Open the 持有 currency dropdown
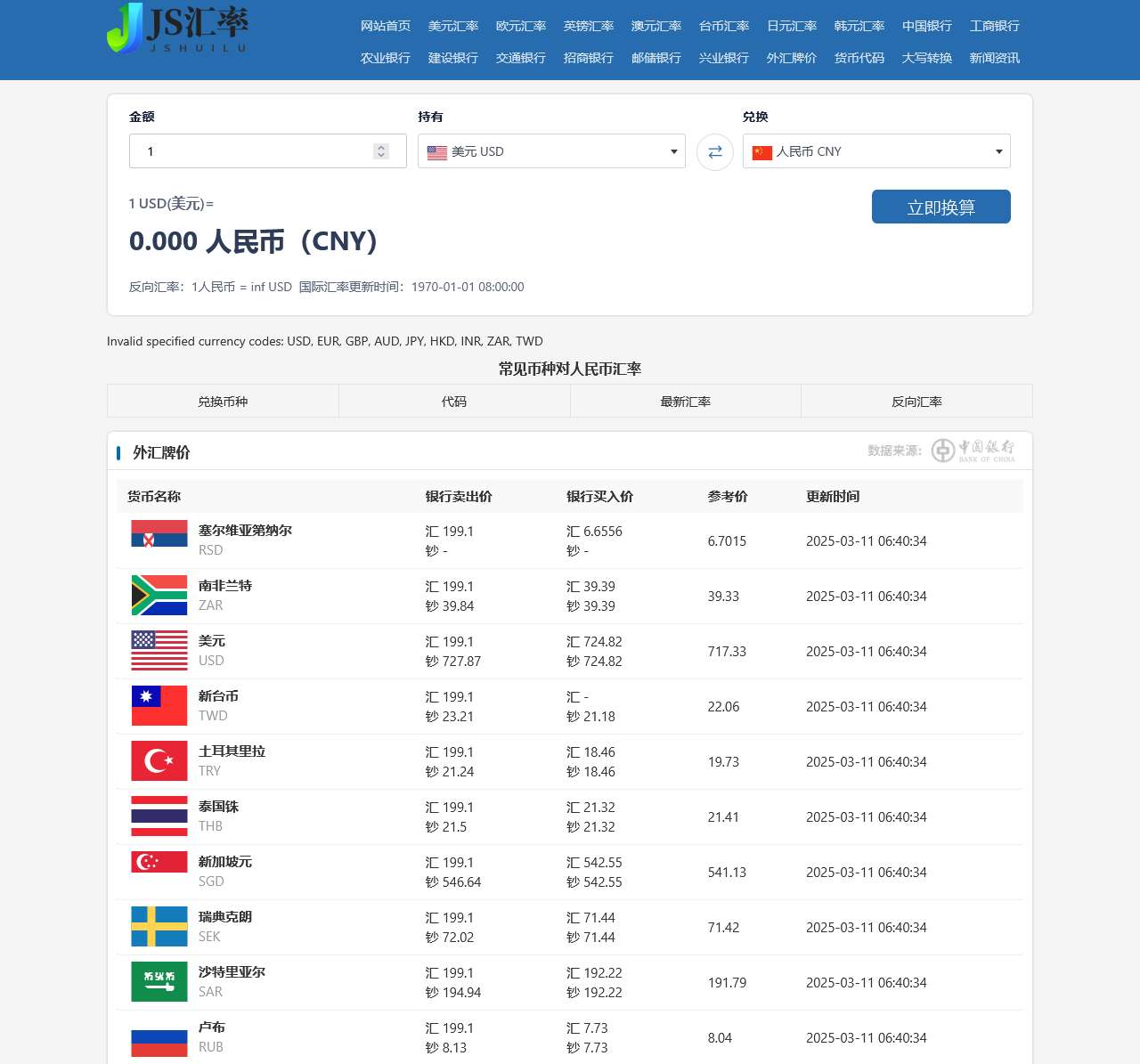The width and height of the screenshot is (1140, 1064). 551,151
